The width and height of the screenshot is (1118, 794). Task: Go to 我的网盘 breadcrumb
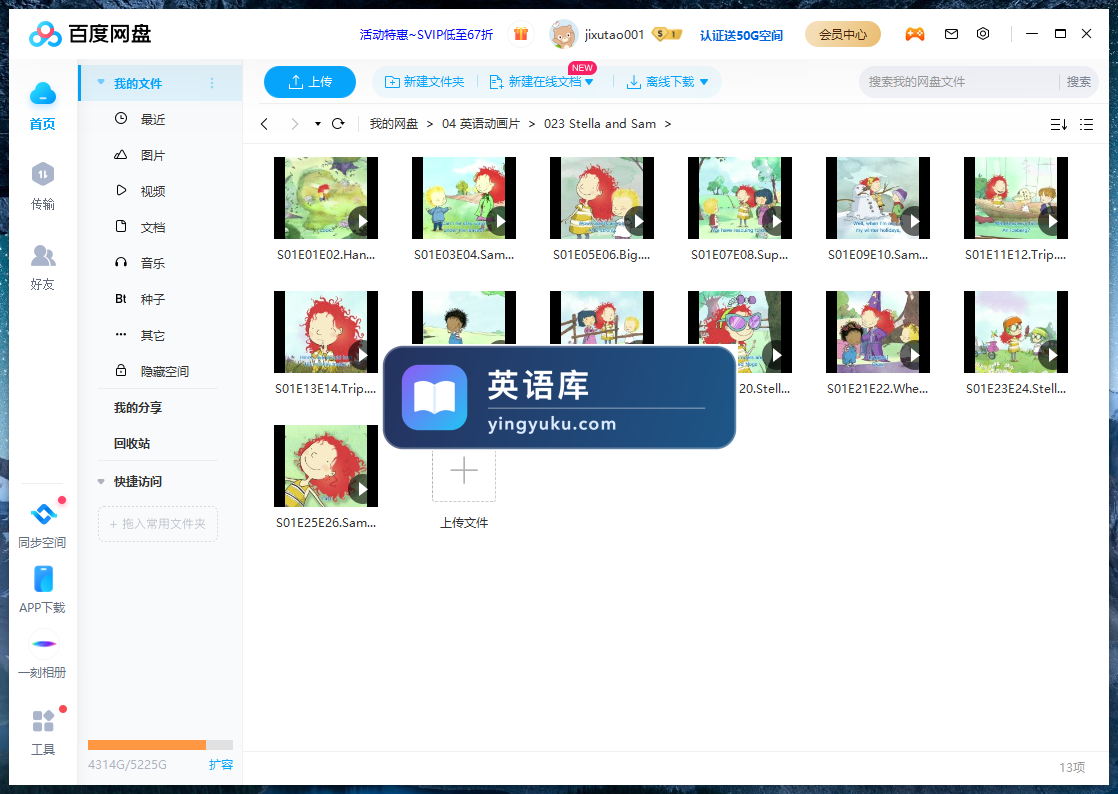click(x=394, y=124)
